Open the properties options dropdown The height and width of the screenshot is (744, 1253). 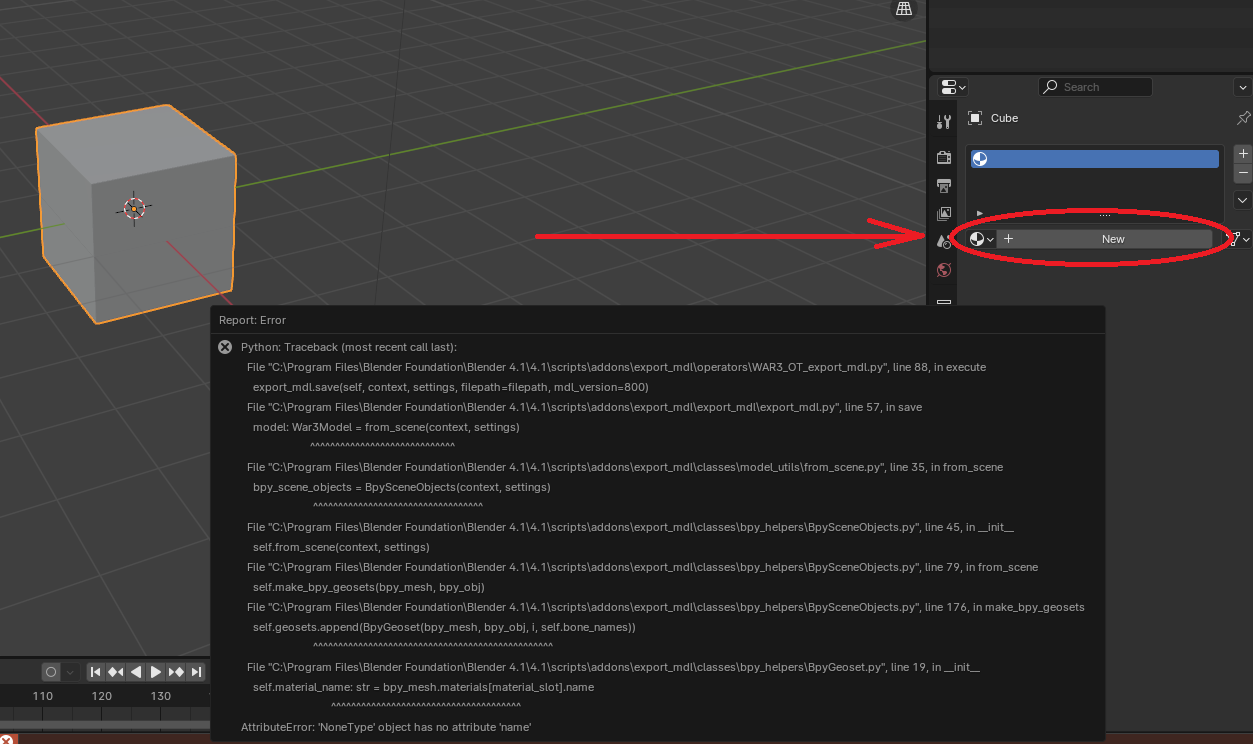pos(1243,87)
